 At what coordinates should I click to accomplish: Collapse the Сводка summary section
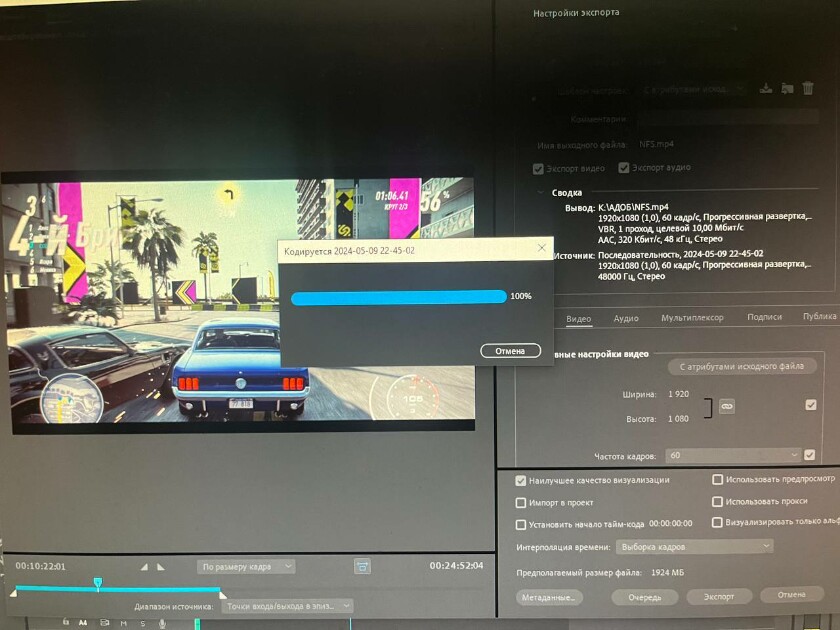click(540, 192)
